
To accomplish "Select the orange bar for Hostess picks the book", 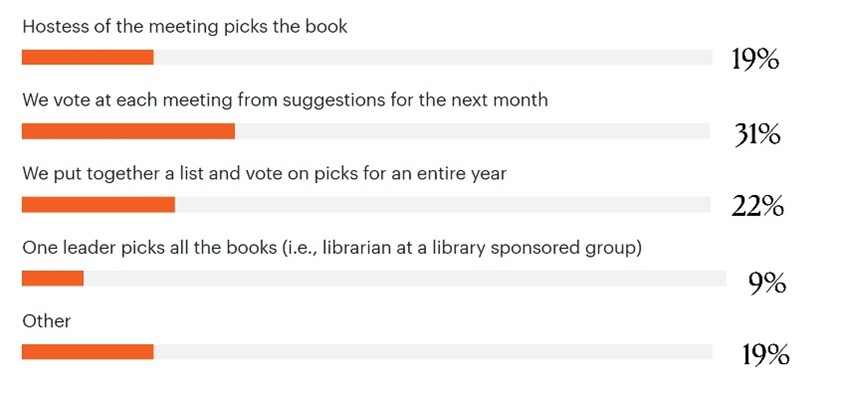I will coord(88,57).
